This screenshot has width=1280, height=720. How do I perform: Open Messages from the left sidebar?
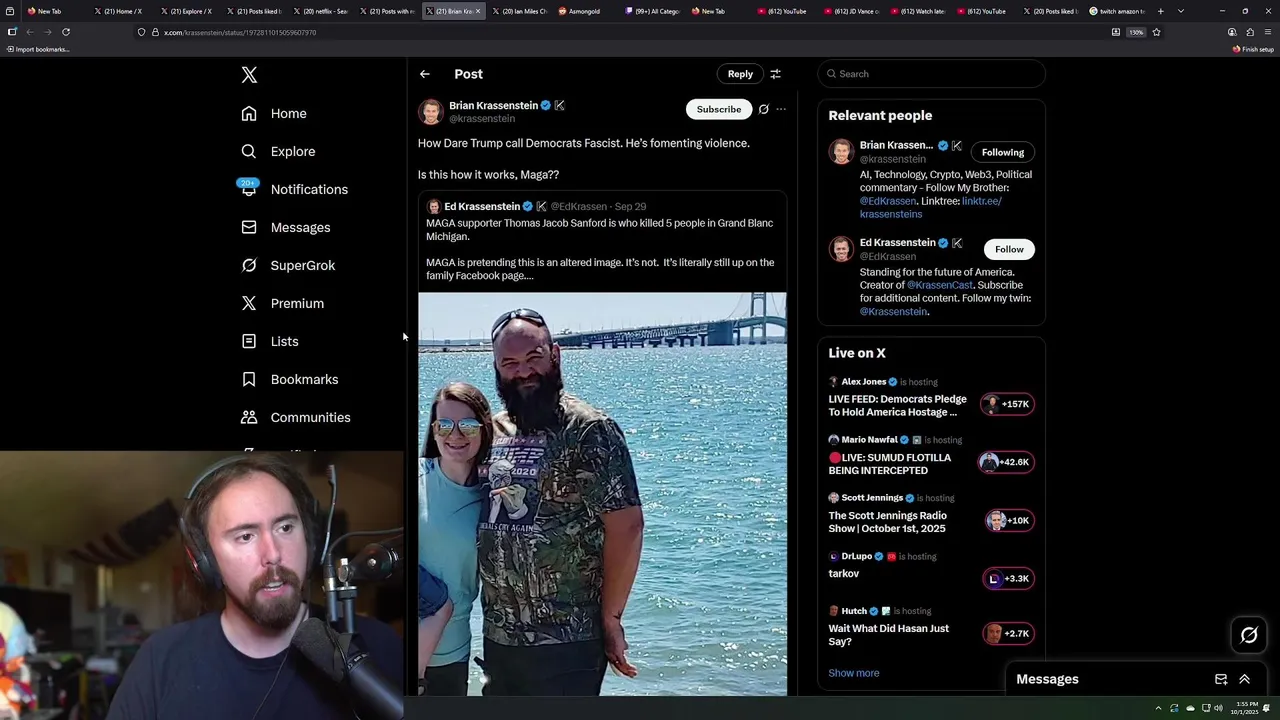tap(285, 227)
